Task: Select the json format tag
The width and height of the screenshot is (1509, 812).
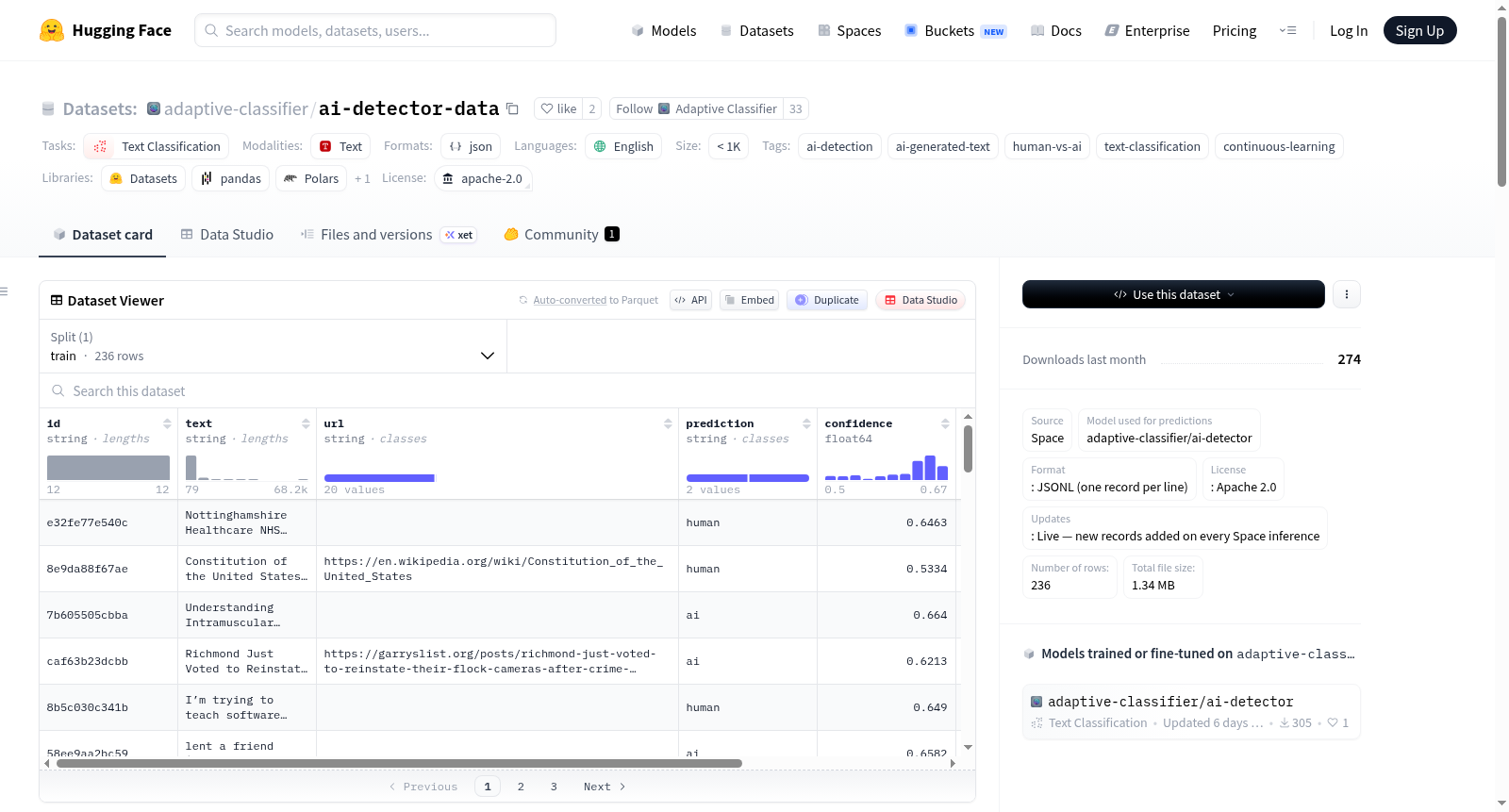Action: point(471,146)
